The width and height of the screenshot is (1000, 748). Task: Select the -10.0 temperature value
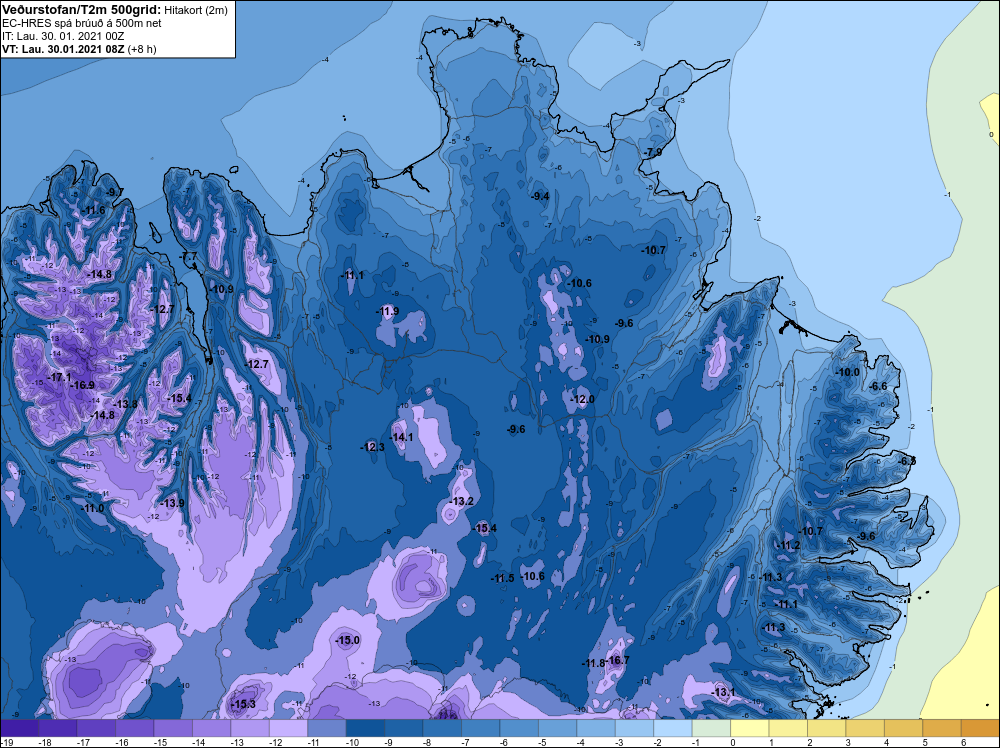(x=848, y=372)
